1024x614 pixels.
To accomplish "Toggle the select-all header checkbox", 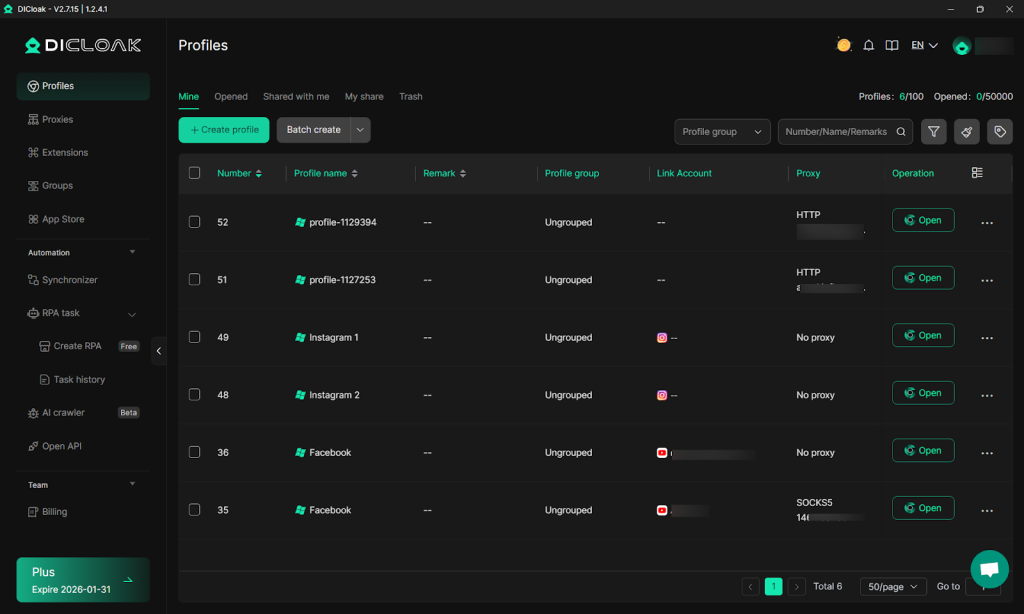I will click(195, 173).
